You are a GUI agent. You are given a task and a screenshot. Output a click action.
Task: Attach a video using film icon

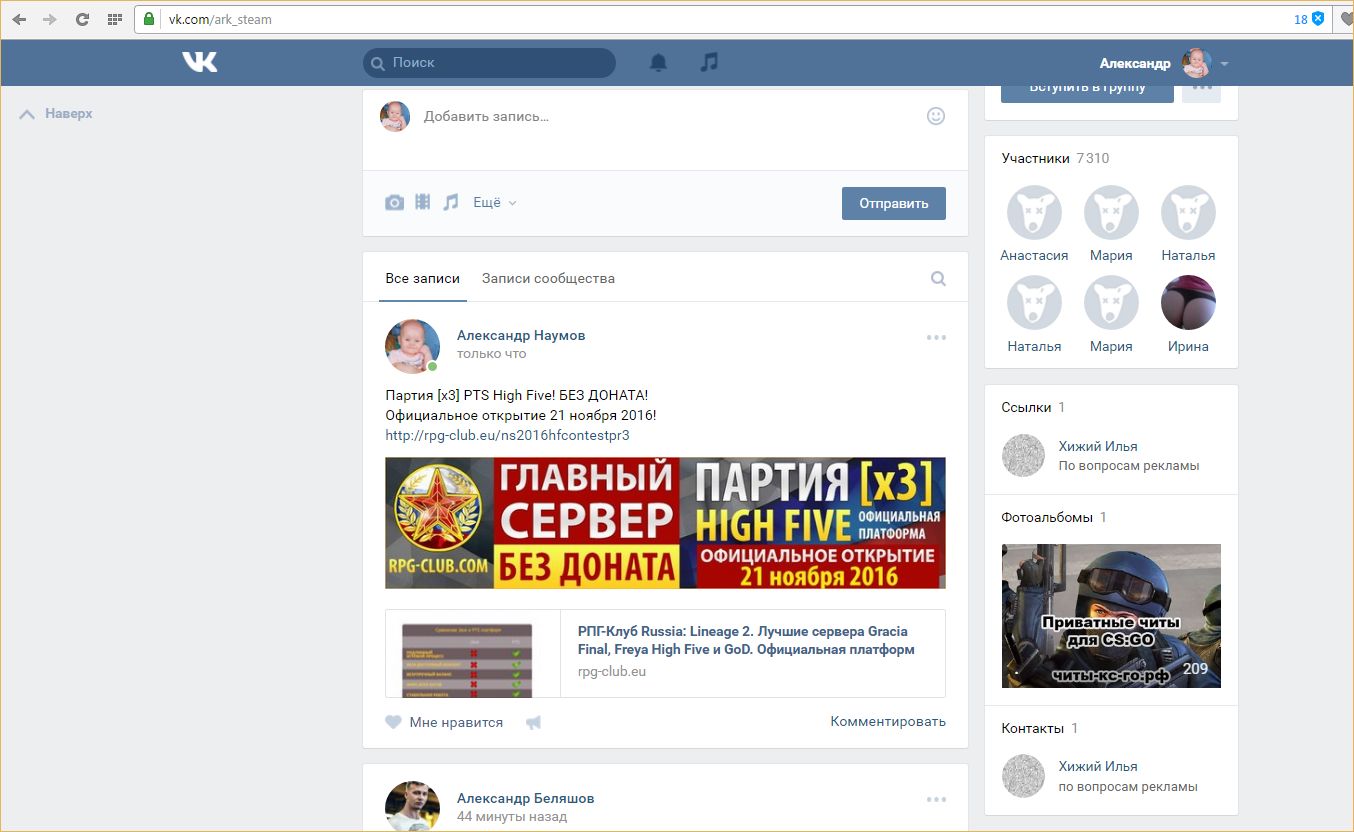[x=423, y=202]
